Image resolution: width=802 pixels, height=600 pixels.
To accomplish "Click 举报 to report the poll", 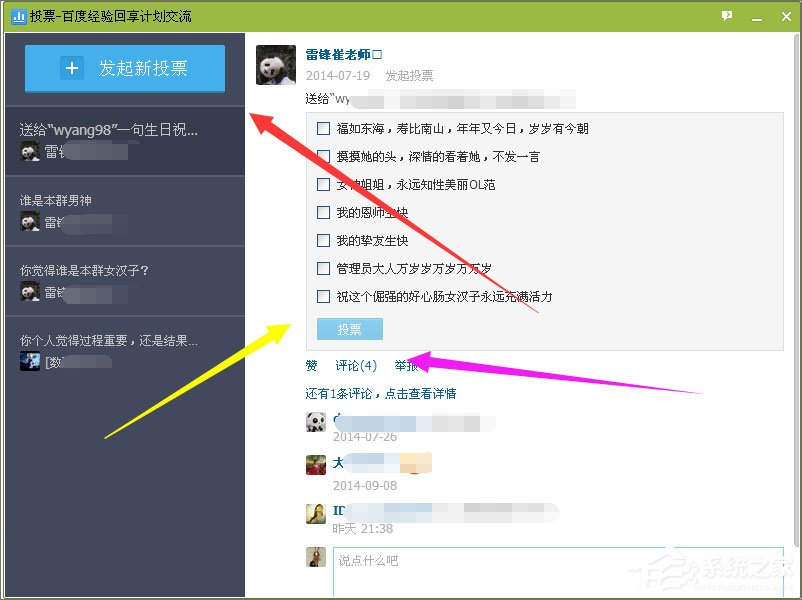I will point(407,365).
